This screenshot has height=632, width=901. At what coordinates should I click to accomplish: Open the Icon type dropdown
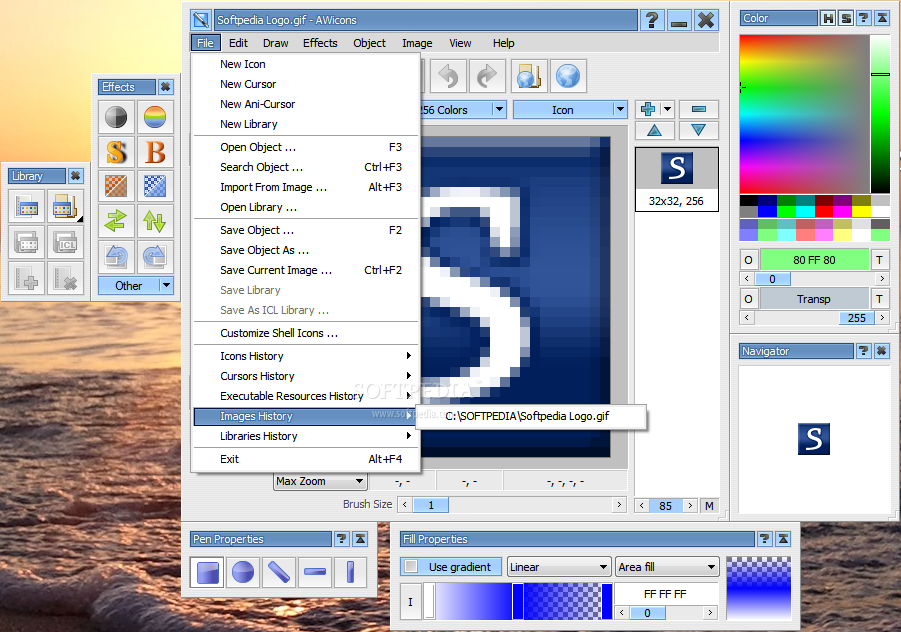click(619, 109)
